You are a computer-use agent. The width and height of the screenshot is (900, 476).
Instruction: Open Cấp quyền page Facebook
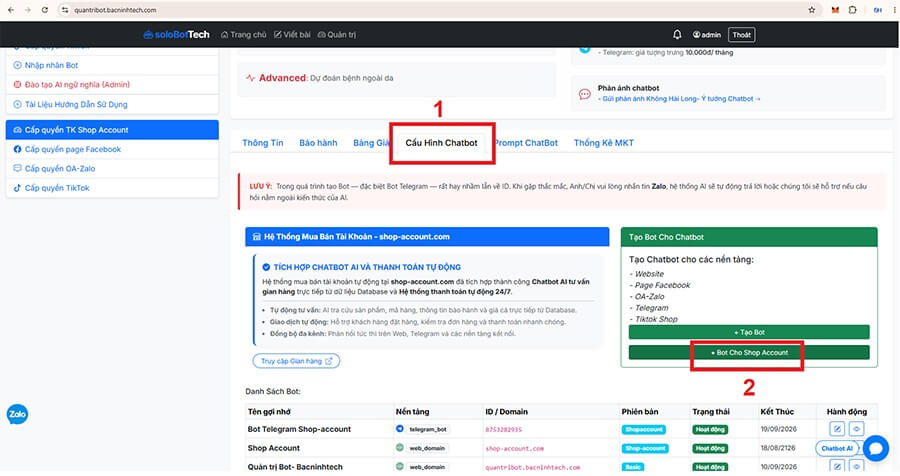[x=112, y=149]
